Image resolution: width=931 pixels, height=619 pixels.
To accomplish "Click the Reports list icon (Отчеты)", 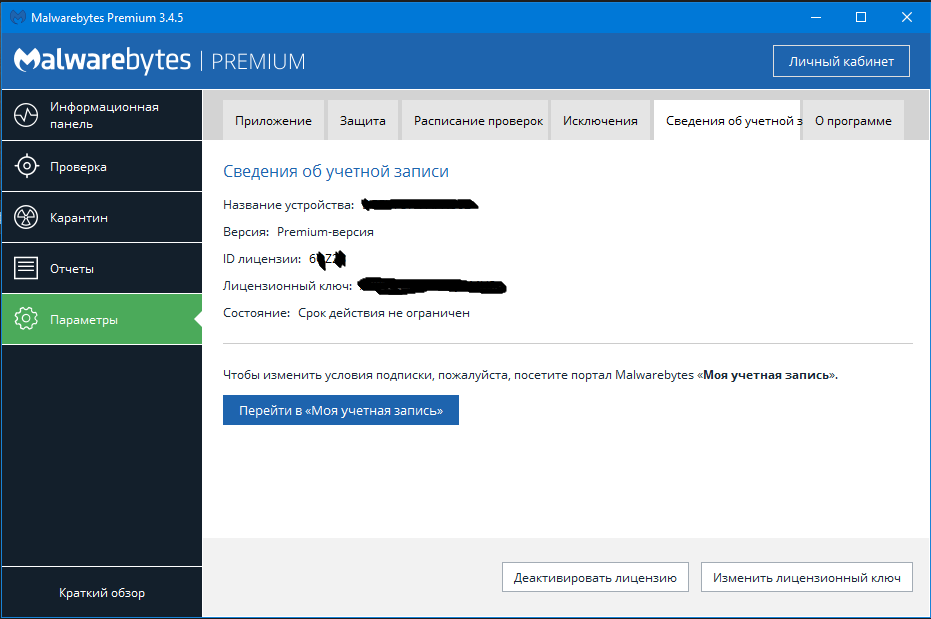I will pyautogui.click(x=26, y=268).
